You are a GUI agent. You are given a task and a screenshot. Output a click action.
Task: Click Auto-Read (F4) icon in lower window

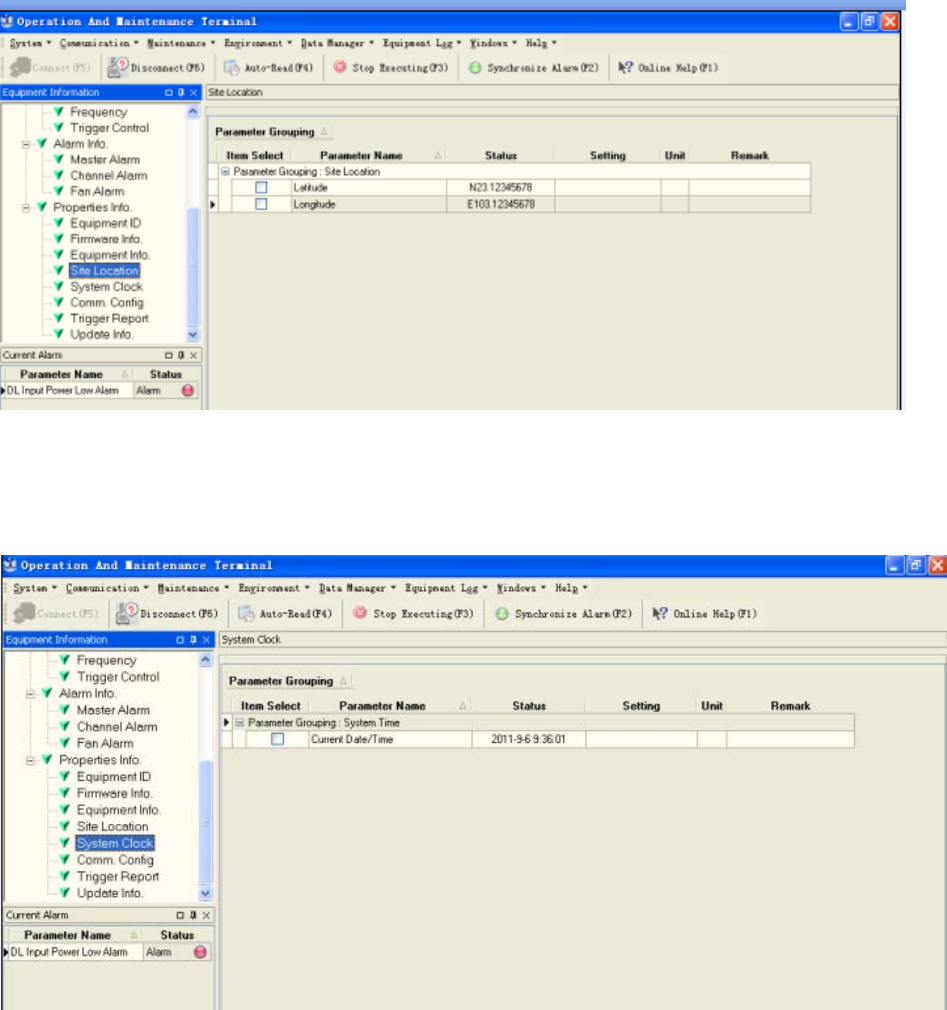point(246,614)
